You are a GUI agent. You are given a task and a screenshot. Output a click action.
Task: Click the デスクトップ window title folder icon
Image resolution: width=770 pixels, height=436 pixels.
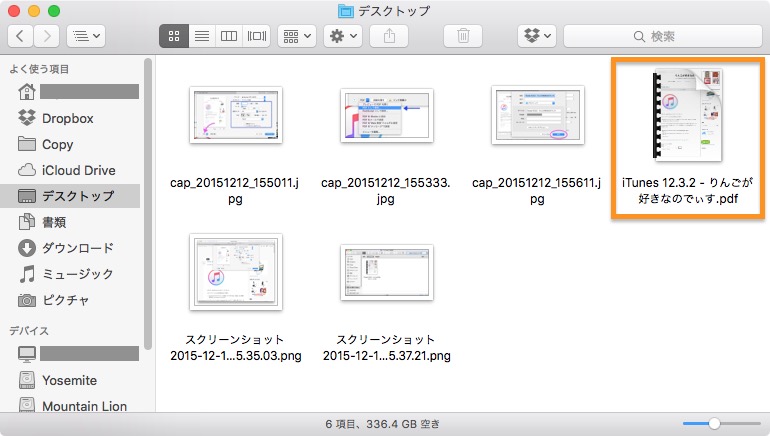click(346, 11)
